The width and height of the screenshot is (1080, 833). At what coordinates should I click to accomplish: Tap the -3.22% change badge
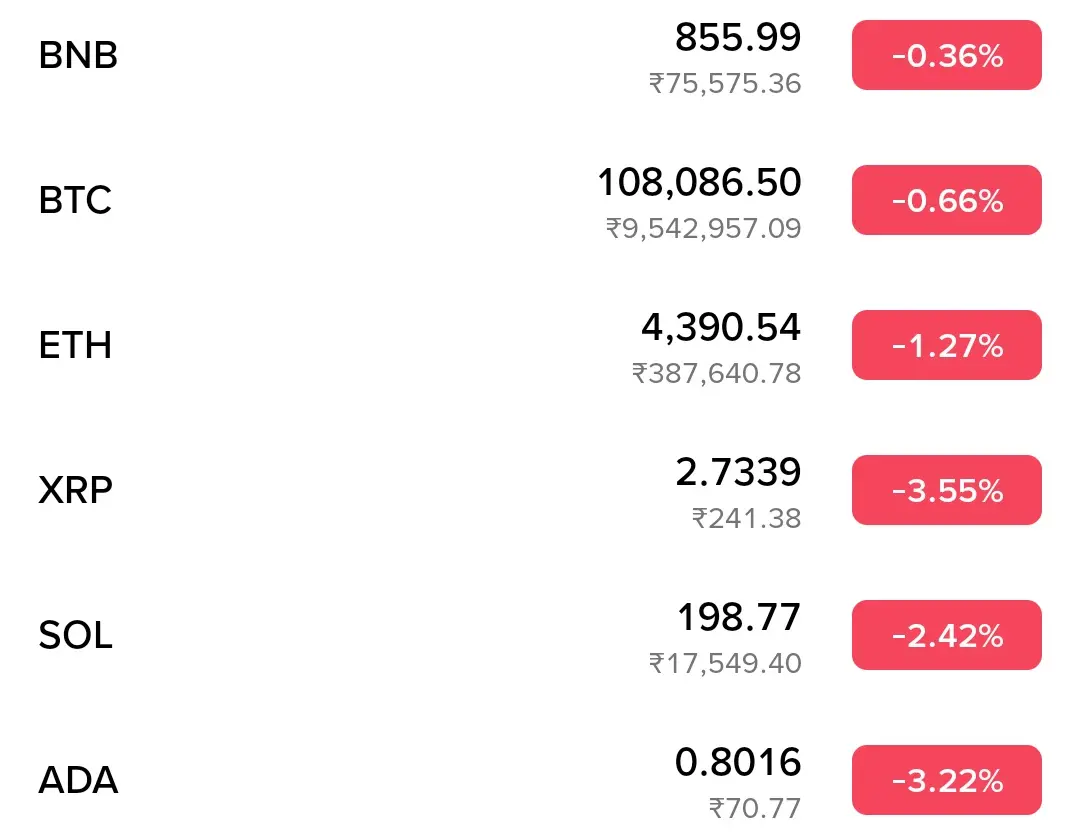946,780
